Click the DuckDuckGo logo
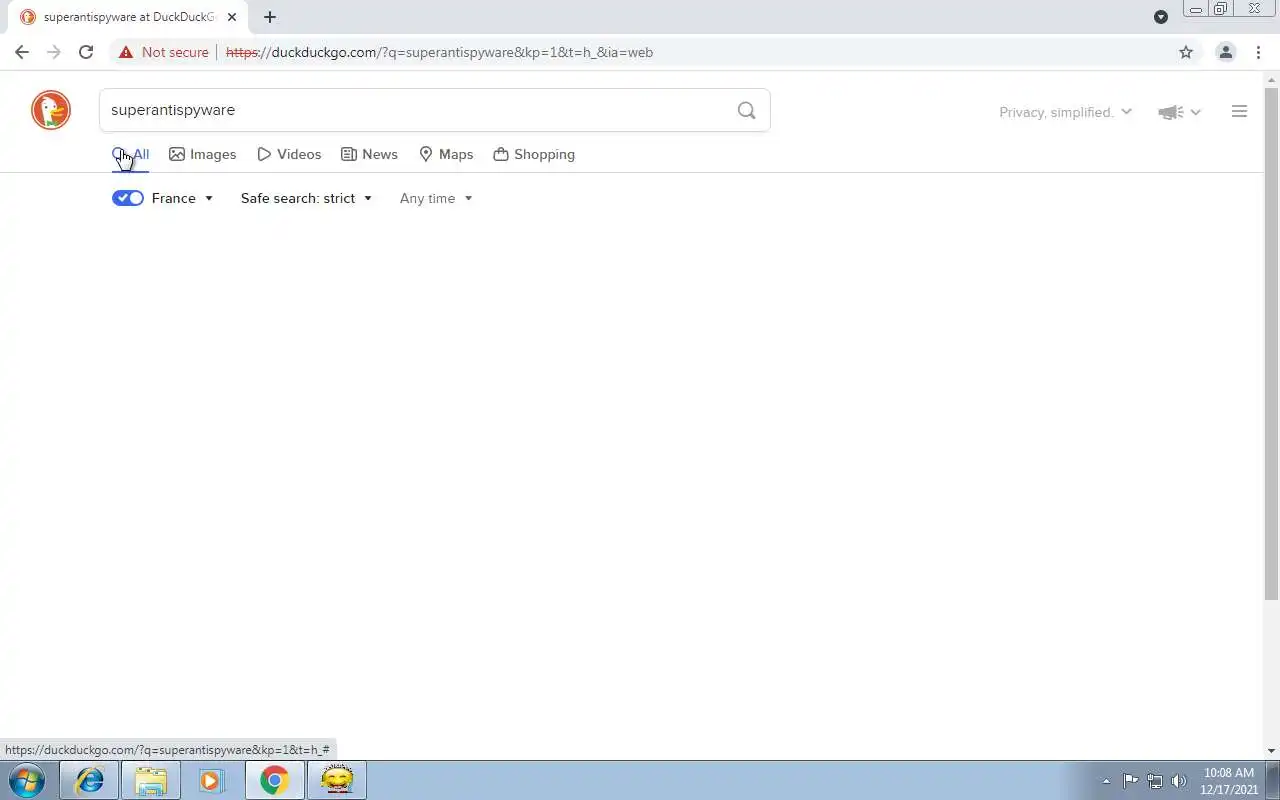The image size is (1280, 800). (51, 110)
